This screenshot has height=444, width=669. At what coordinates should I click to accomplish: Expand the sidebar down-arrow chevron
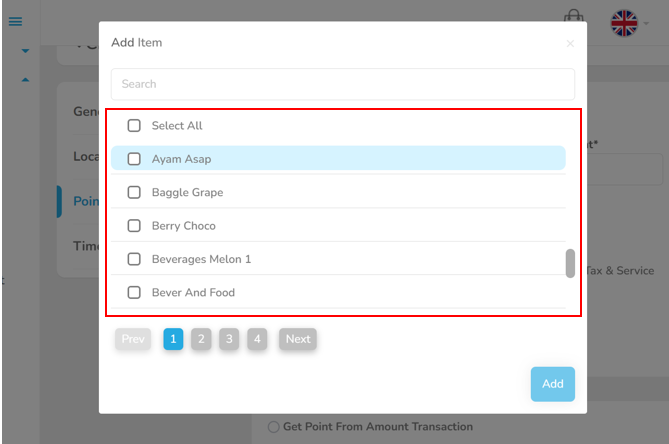click(25, 51)
